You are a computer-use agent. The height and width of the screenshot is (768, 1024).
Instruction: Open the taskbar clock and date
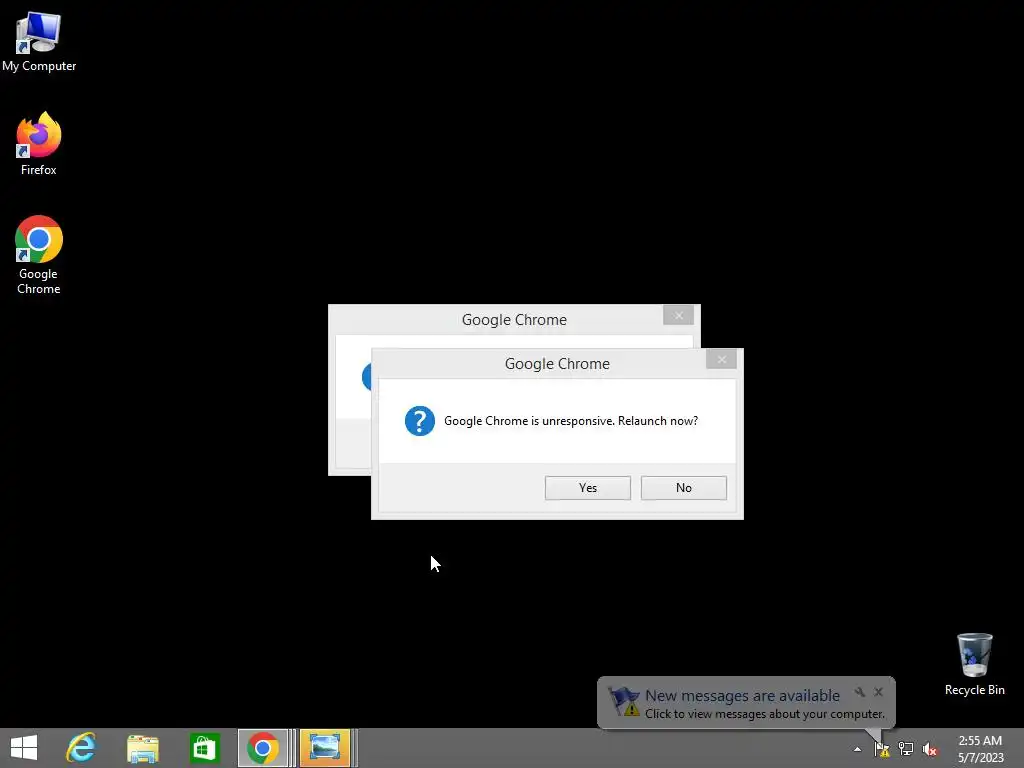(980, 749)
